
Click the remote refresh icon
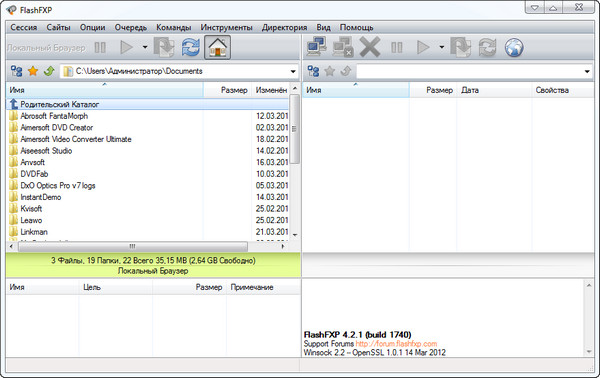pyautogui.click(x=487, y=47)
